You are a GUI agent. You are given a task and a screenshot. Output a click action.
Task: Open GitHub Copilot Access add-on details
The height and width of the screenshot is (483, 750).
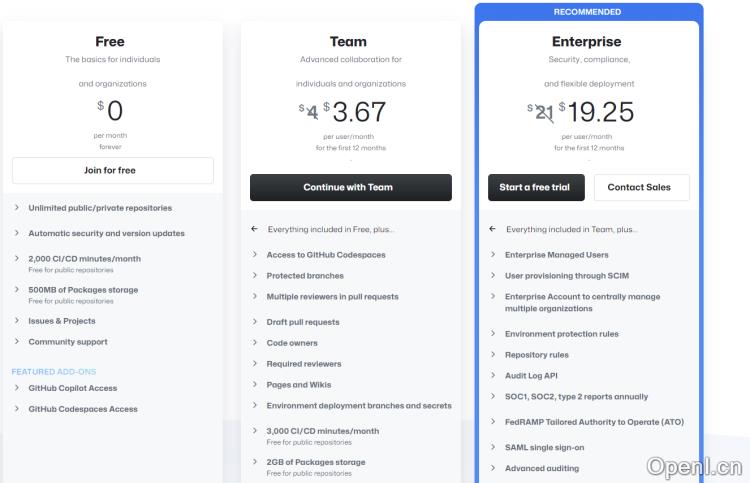tap(72, 388)
